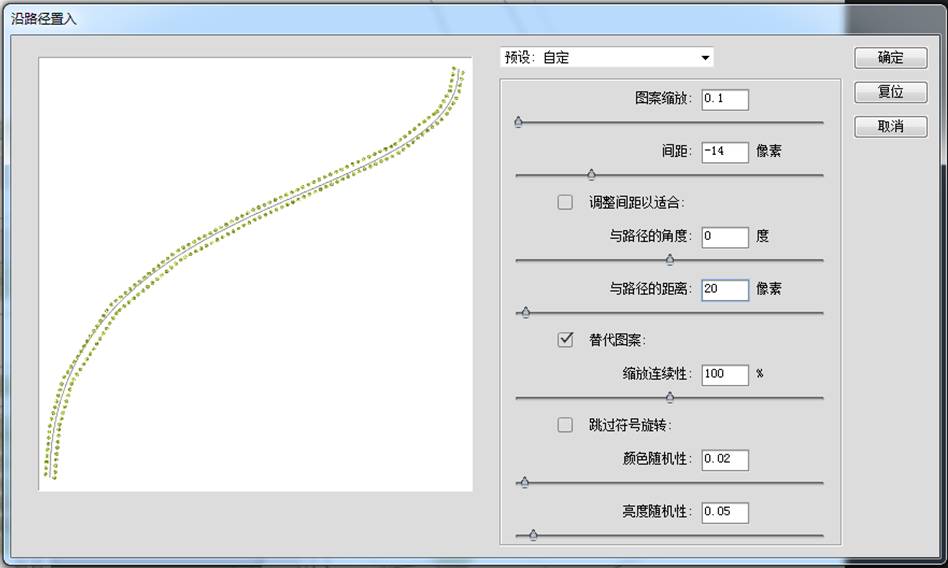Click the 图案缩放 input field
This screenshot has height=568, width=948.
[x=725, y=99]
